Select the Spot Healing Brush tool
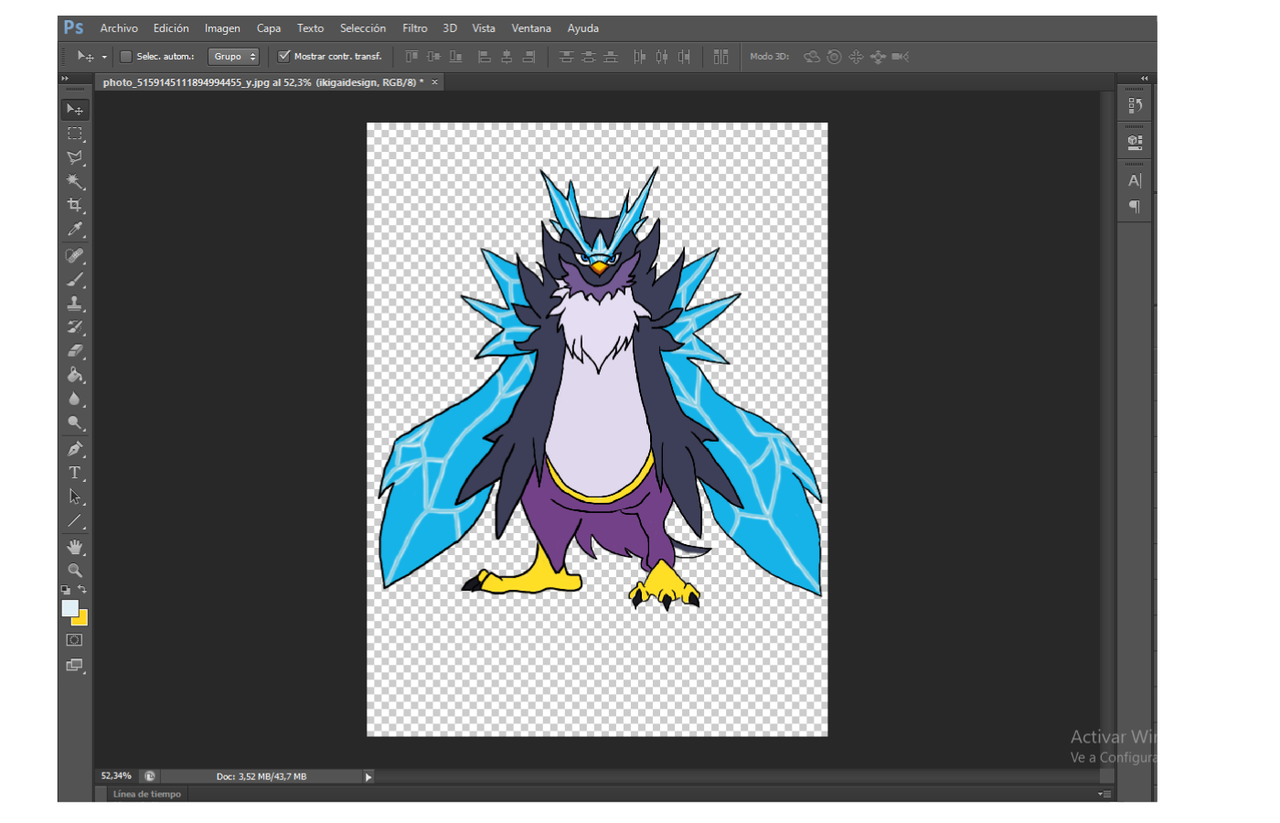The height and width of the screenshot is (823, 1280). tap(75, 256)
